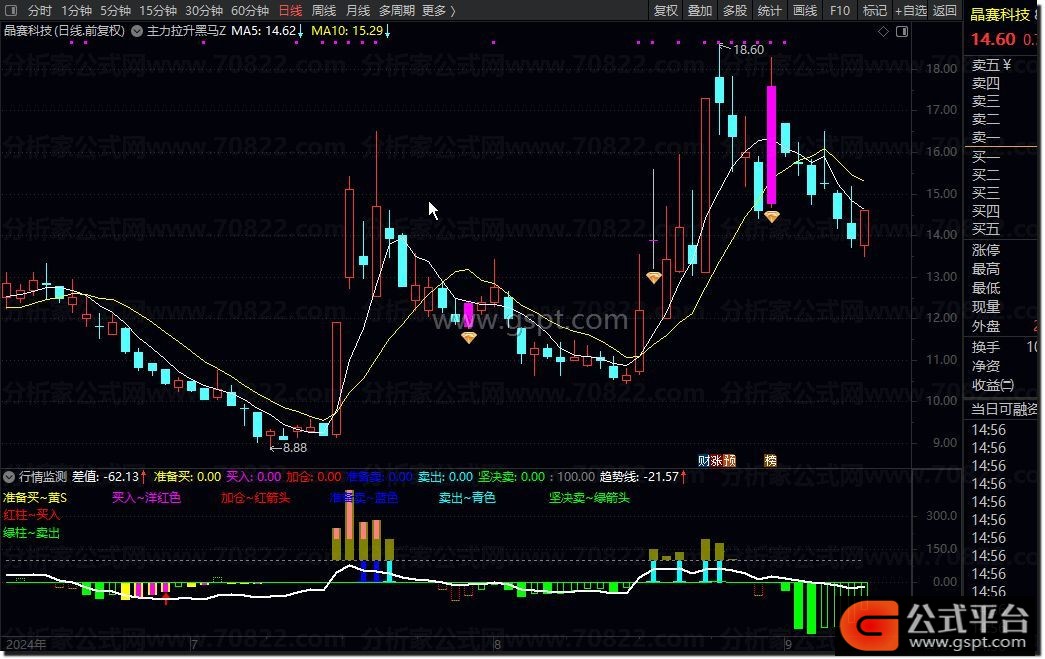
Task: Click the 加仓~红箭头 legend text
Action: pyautogui.click(x=255, y=498)
